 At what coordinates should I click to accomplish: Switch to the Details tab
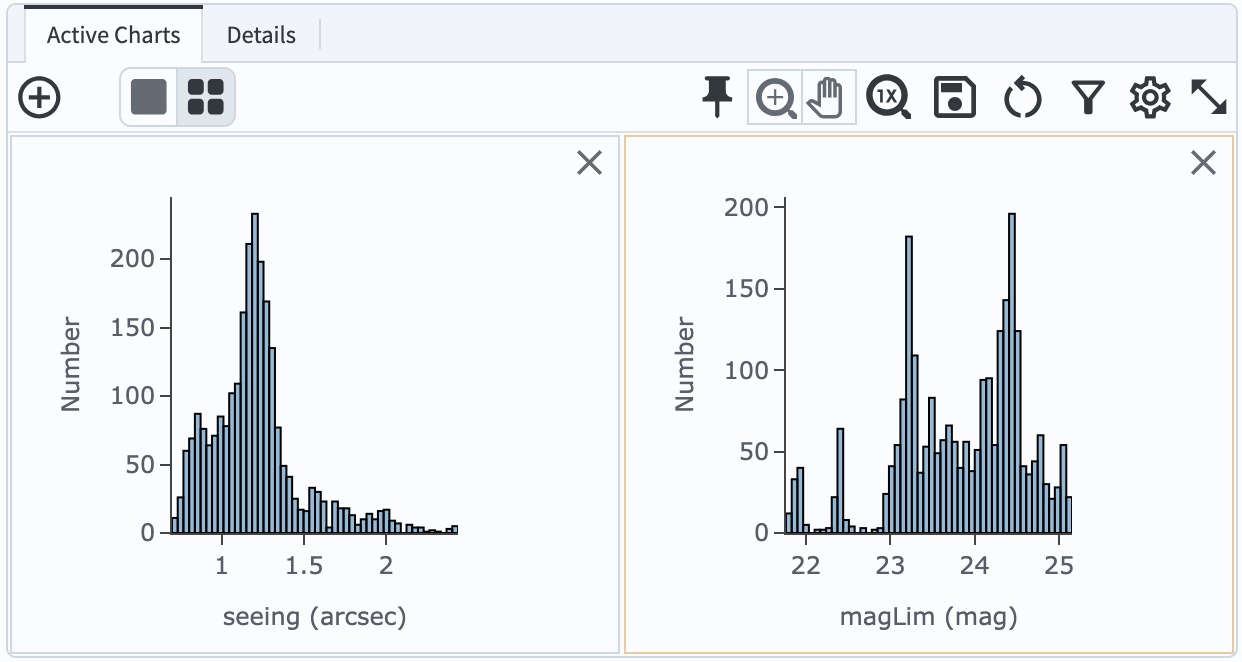pyautogui.click(x=260, y=34)
